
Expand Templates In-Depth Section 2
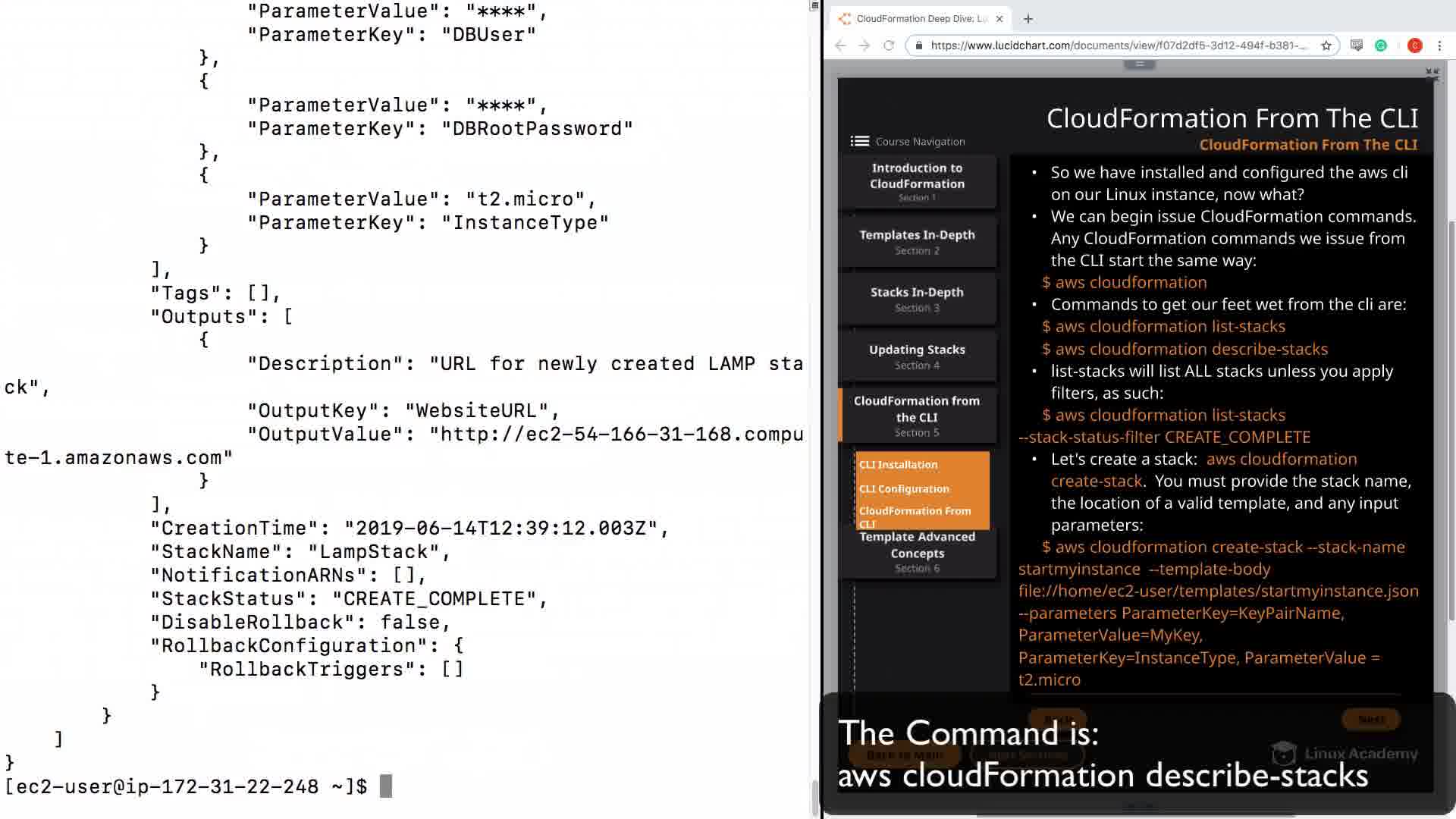(917, 242)
